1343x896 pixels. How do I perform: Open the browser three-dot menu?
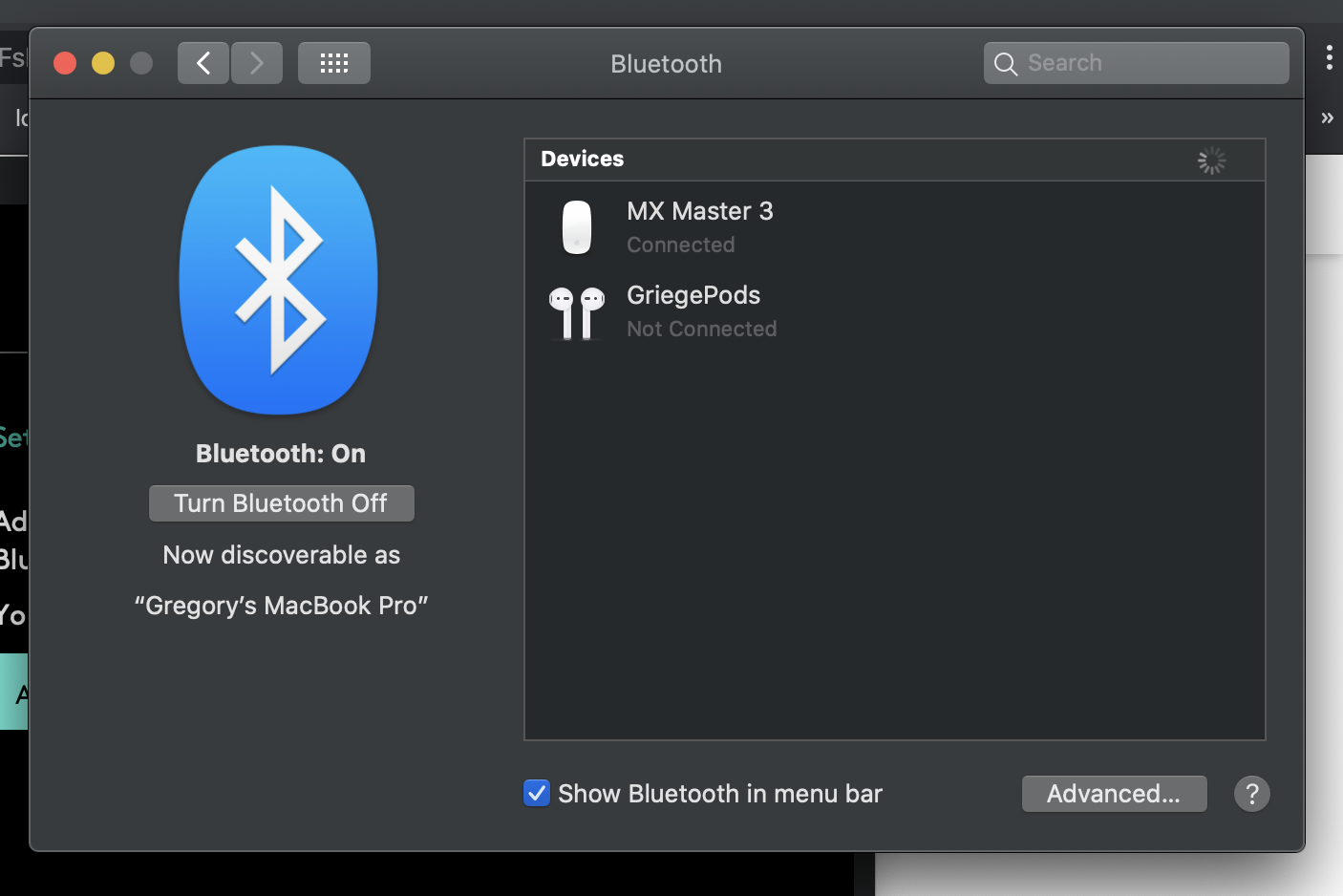[1329, 57]
